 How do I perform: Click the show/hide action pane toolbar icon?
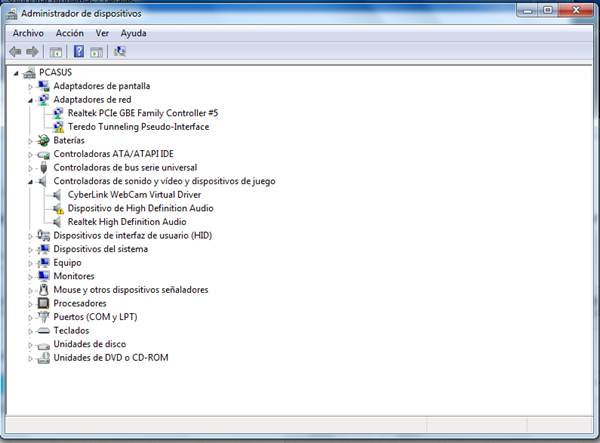[96, 52]
